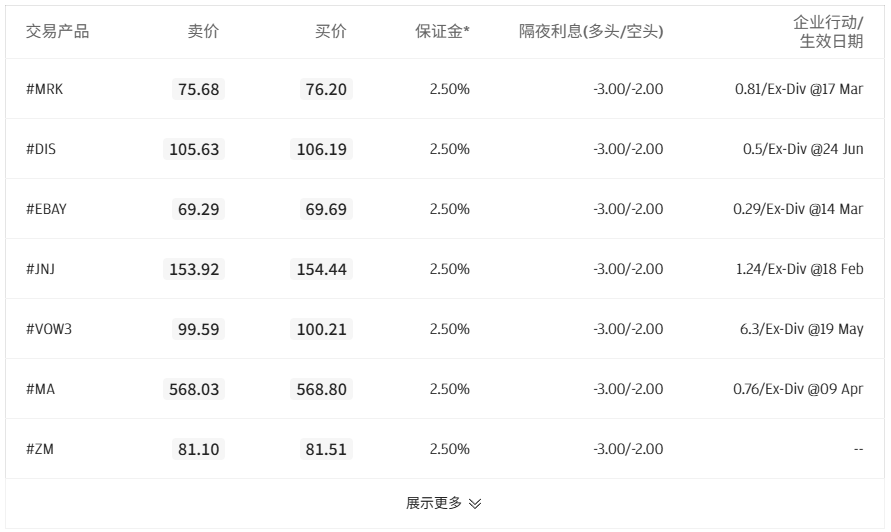Select the #MA buy price 568.80
891x532 pixels.
[322, 389]
